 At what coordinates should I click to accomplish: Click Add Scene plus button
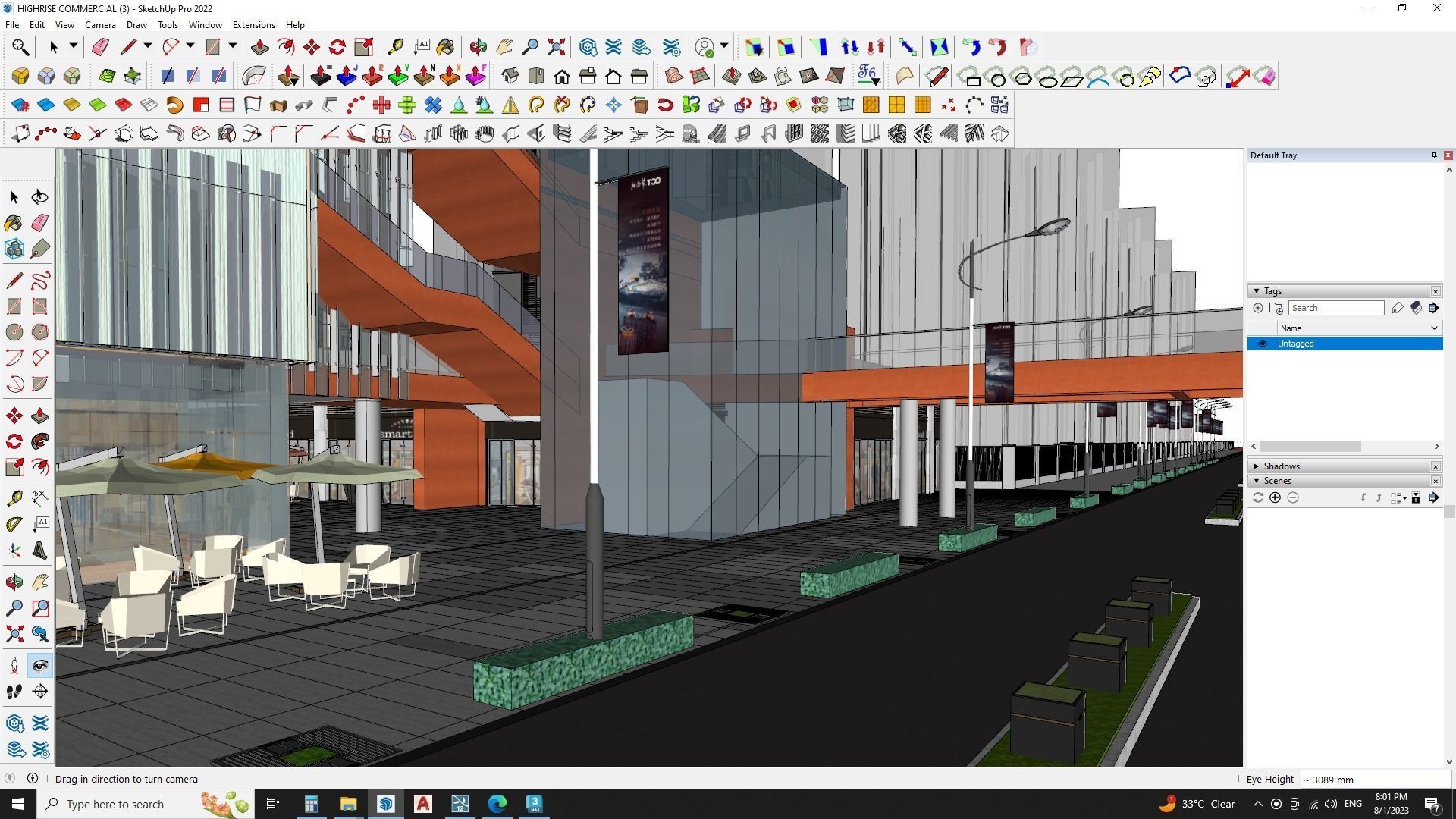tap(1275, 497)
